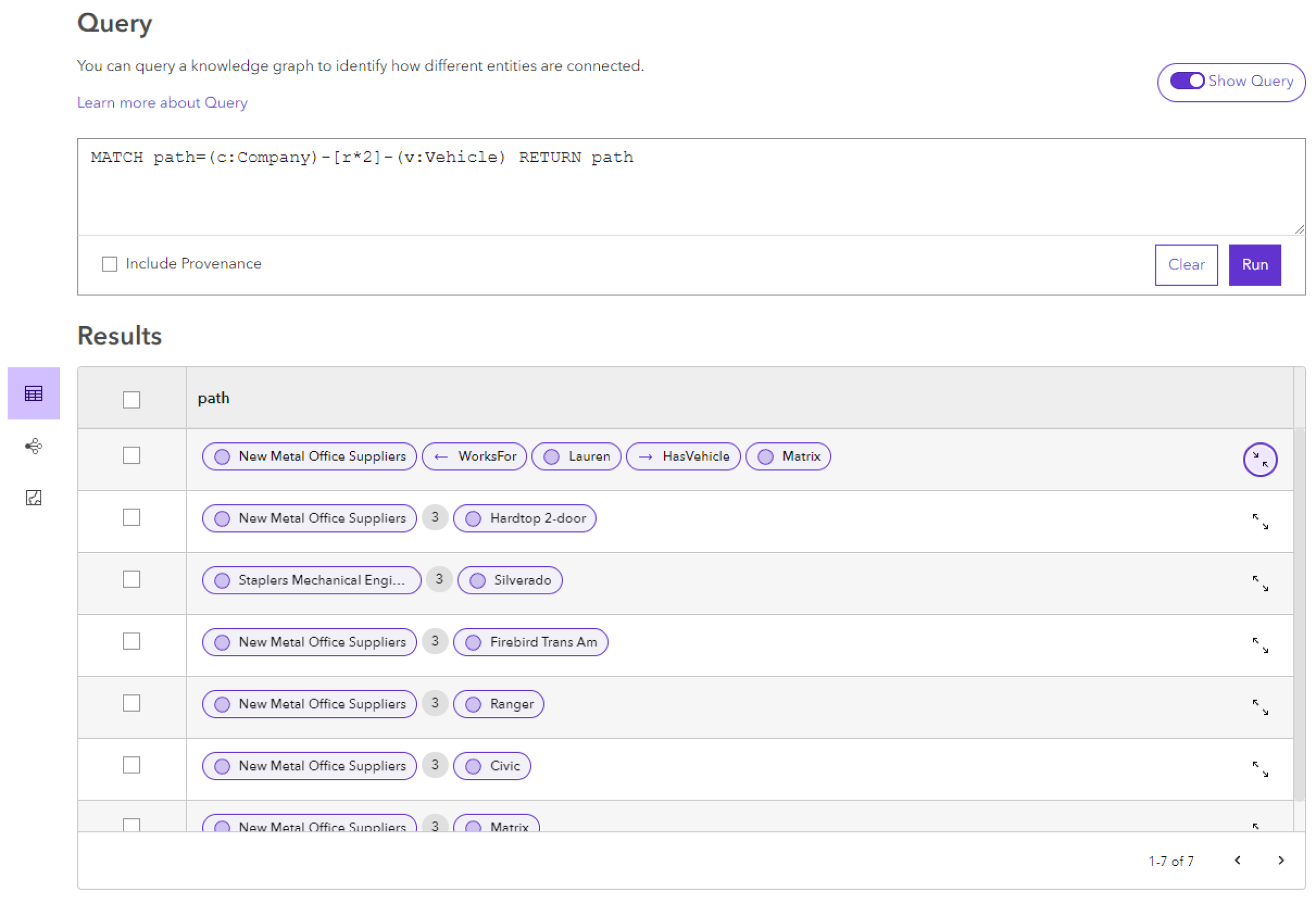Enable the Include Provenance checkbox
The image size is (1316, 899).
[110, 264]
